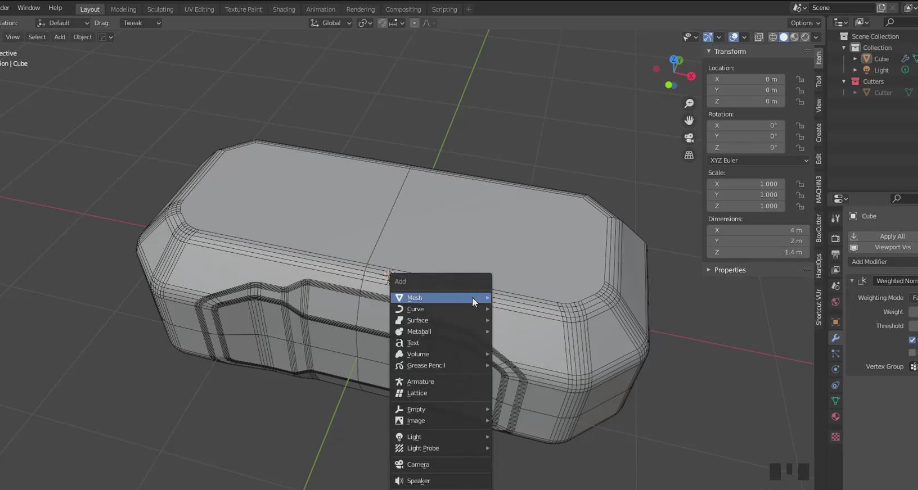Open the Global transform orientation dropdown
The width and height of the screenshot is (918, 490).
point(330,23)
